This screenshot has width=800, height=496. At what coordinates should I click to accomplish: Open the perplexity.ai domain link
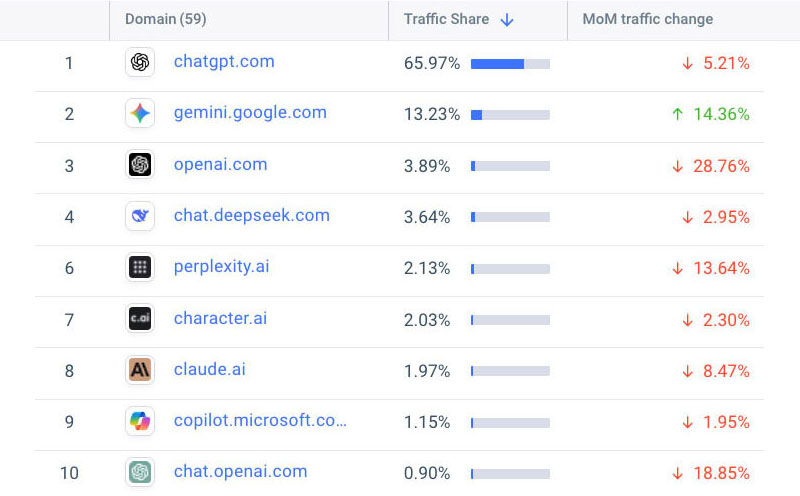pyautogui.click(x=221, y=267)
